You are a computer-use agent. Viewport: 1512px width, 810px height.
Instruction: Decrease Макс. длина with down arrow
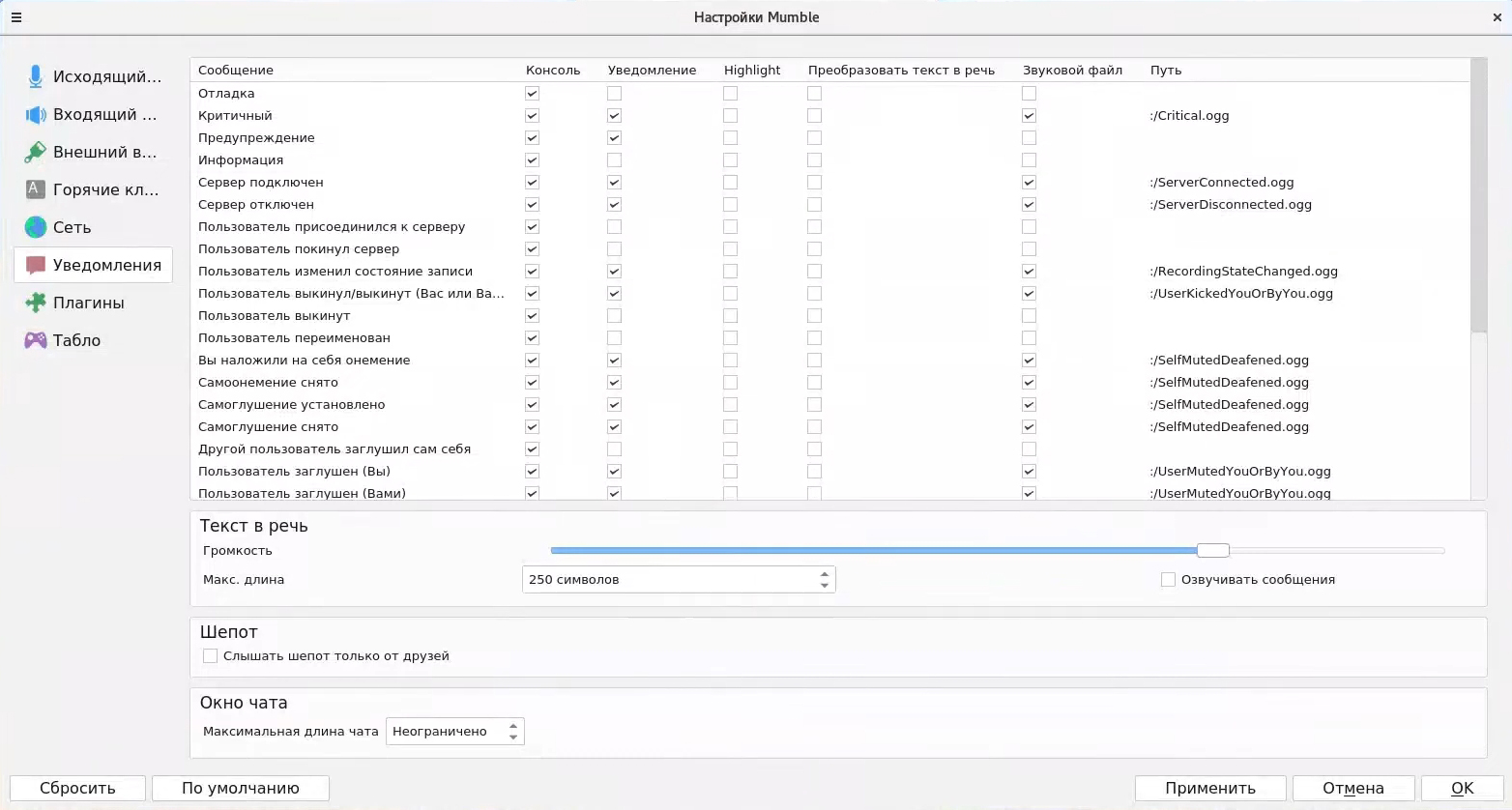click(x=825, y=586)
